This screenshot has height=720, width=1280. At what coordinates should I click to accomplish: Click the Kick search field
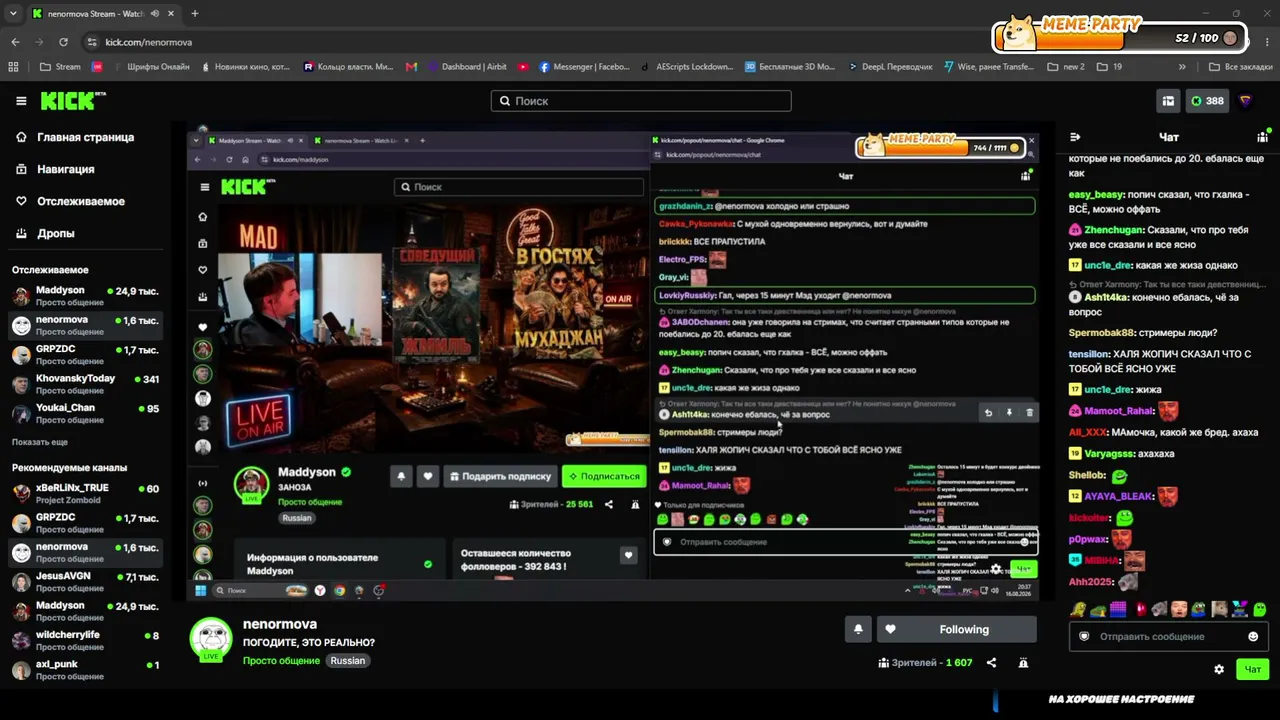[641, 101]
